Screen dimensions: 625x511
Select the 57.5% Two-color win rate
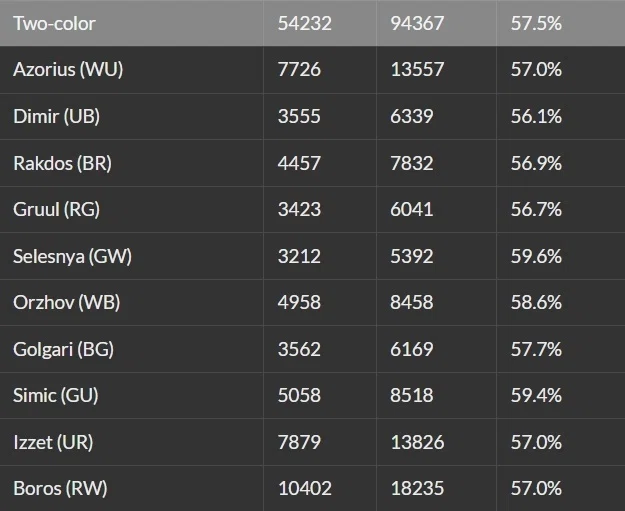[x=536, y=24]
